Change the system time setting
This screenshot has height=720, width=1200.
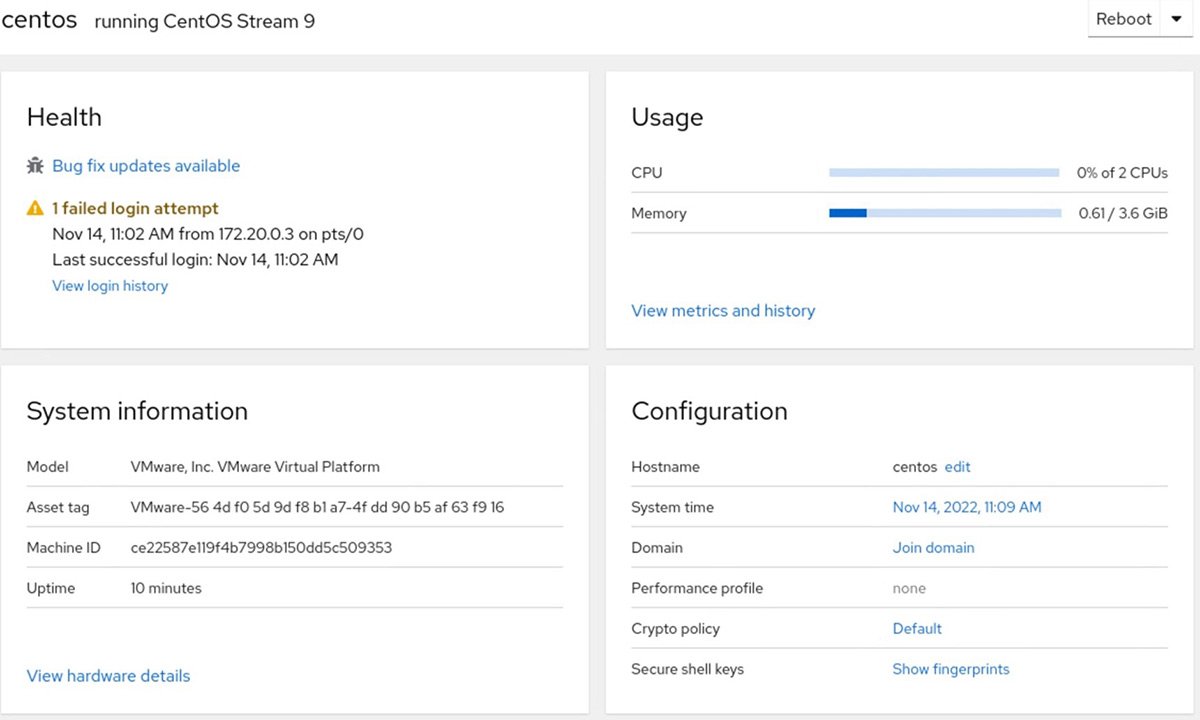tap(966, 507)
